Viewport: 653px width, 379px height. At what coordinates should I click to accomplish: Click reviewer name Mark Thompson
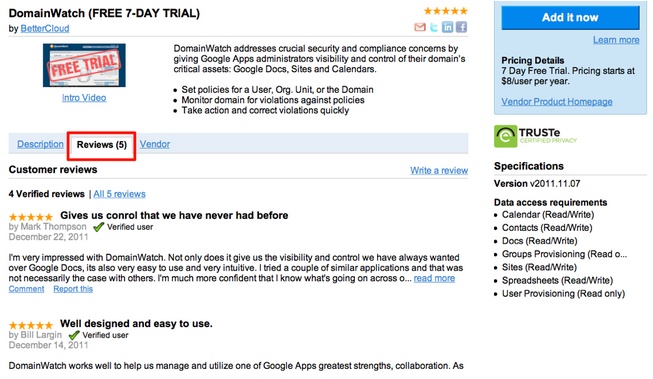tap(53, 227)
